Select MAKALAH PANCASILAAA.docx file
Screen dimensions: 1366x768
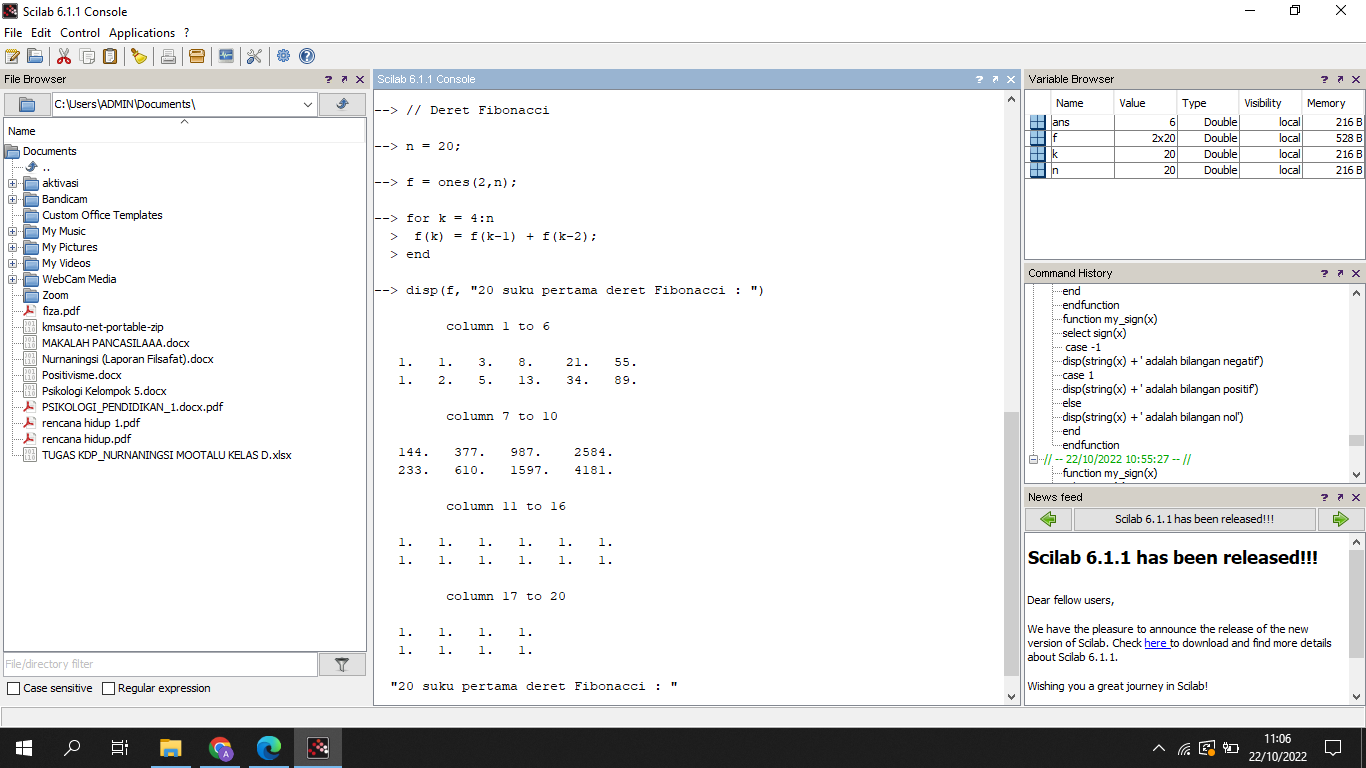point(116,343)
